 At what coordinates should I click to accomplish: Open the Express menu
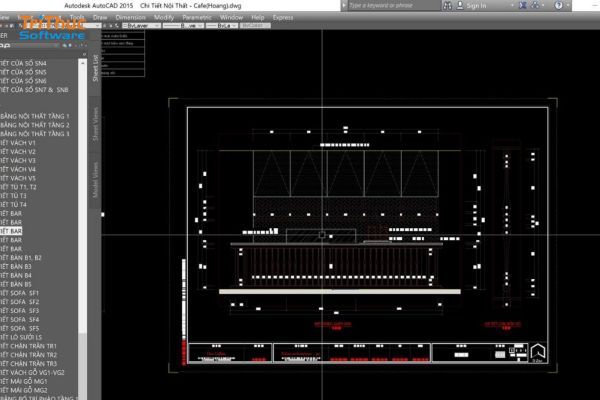coord(283,17)
